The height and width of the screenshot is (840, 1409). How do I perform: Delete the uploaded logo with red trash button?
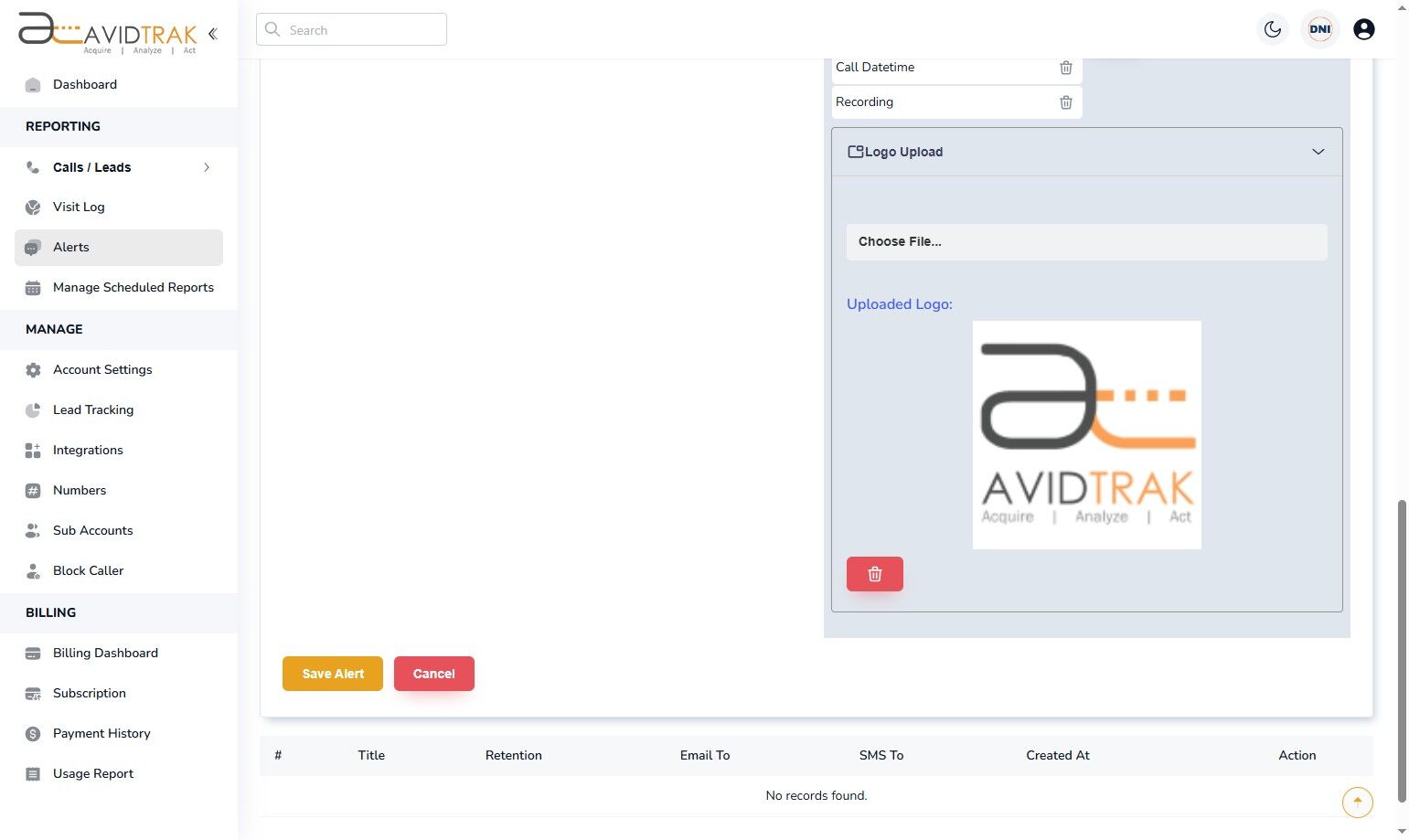click(875, 574)
